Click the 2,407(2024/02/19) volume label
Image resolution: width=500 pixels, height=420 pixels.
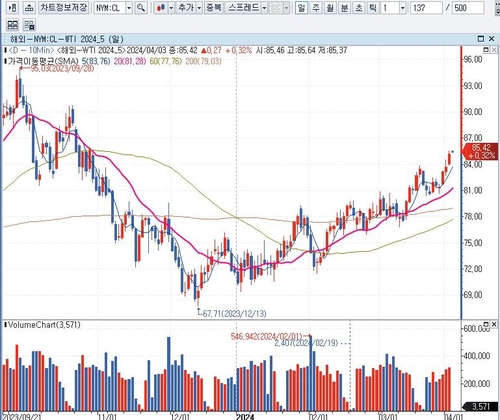tap(306, 343)
